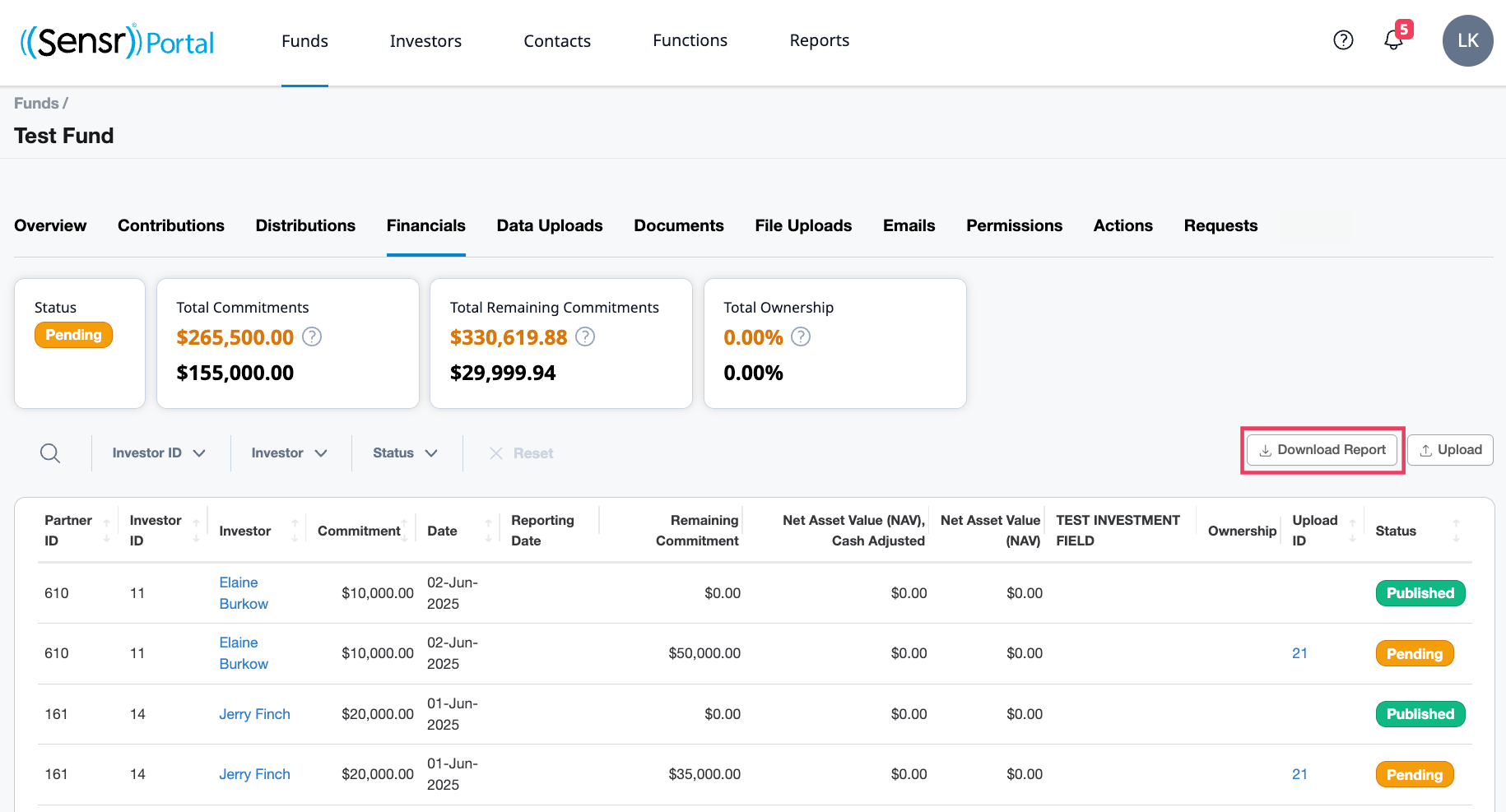This screenshot has width=1506, height=812.
Task: Go to Funds breadcrumb link
Action: coord(36,103)
